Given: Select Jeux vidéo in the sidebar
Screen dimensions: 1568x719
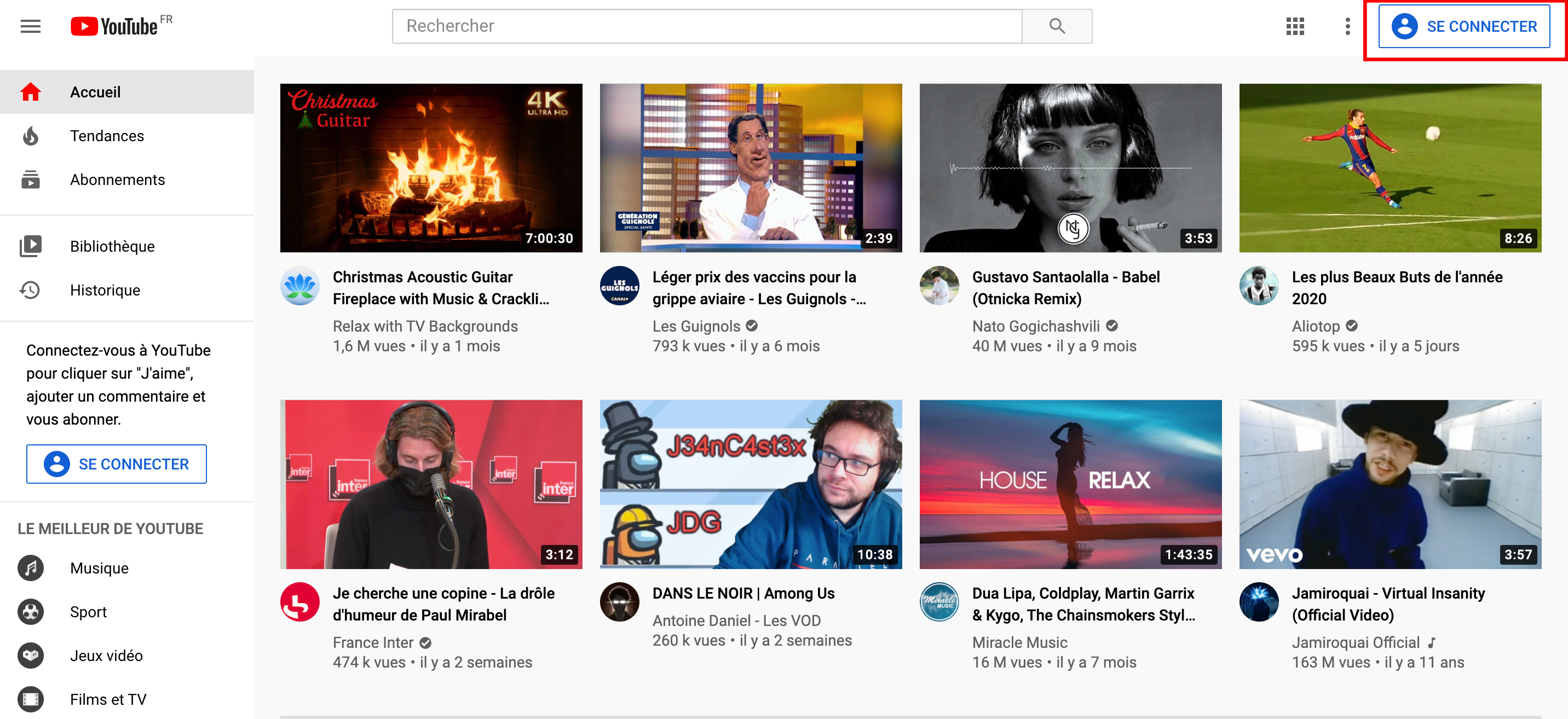Looking at the screenshot, I should (x=126, y=656).
